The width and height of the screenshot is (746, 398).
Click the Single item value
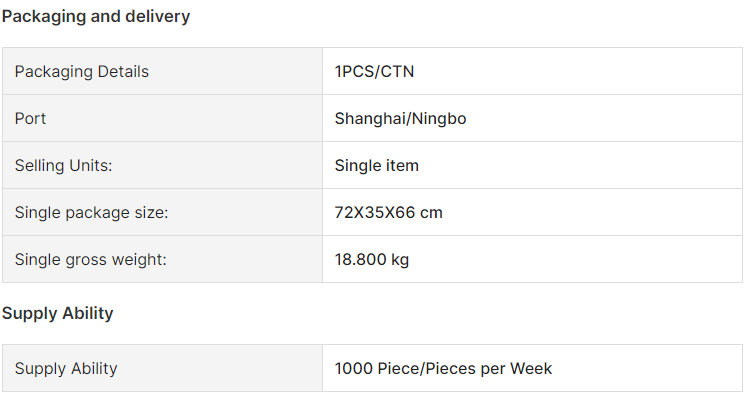click(376, 165)
